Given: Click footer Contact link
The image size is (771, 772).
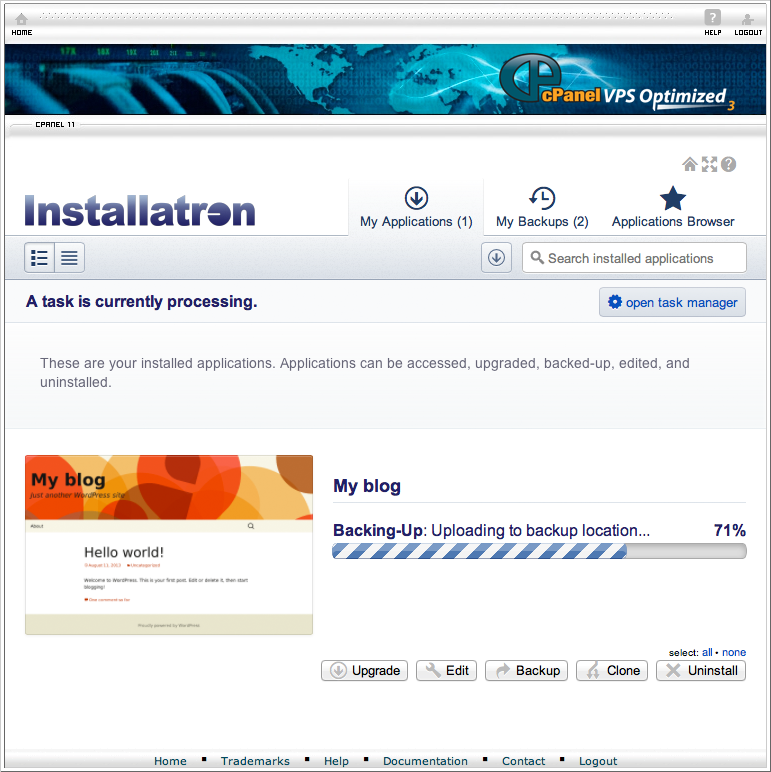Looking at the screenshot, I should [x=523, y=761].
